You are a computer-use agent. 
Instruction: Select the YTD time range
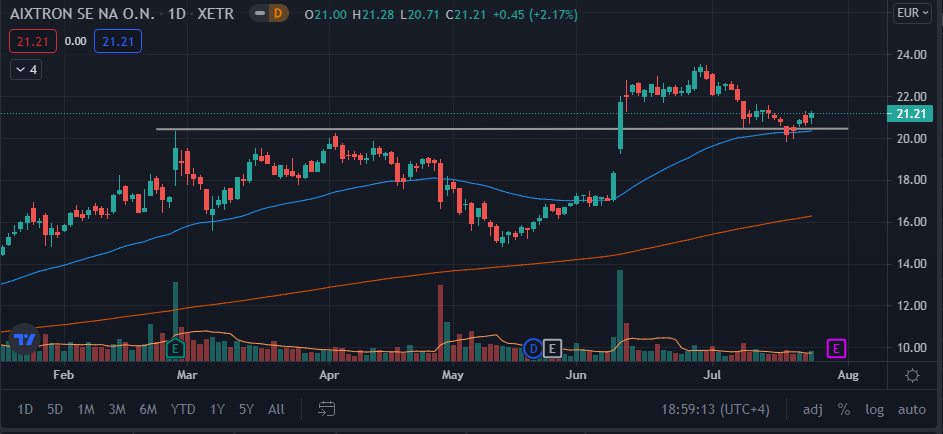pyautogui.click(x=183, y=409)
